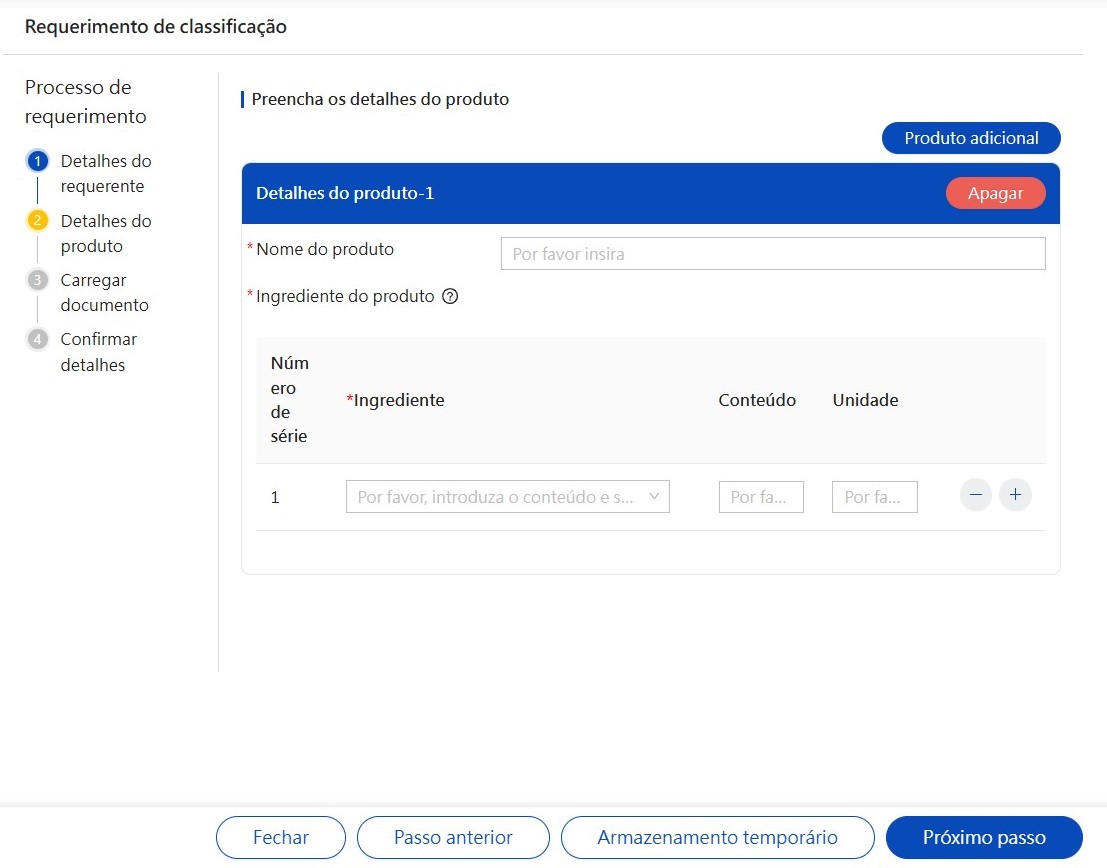Click step 4 gray circle icon

[38, 339]
